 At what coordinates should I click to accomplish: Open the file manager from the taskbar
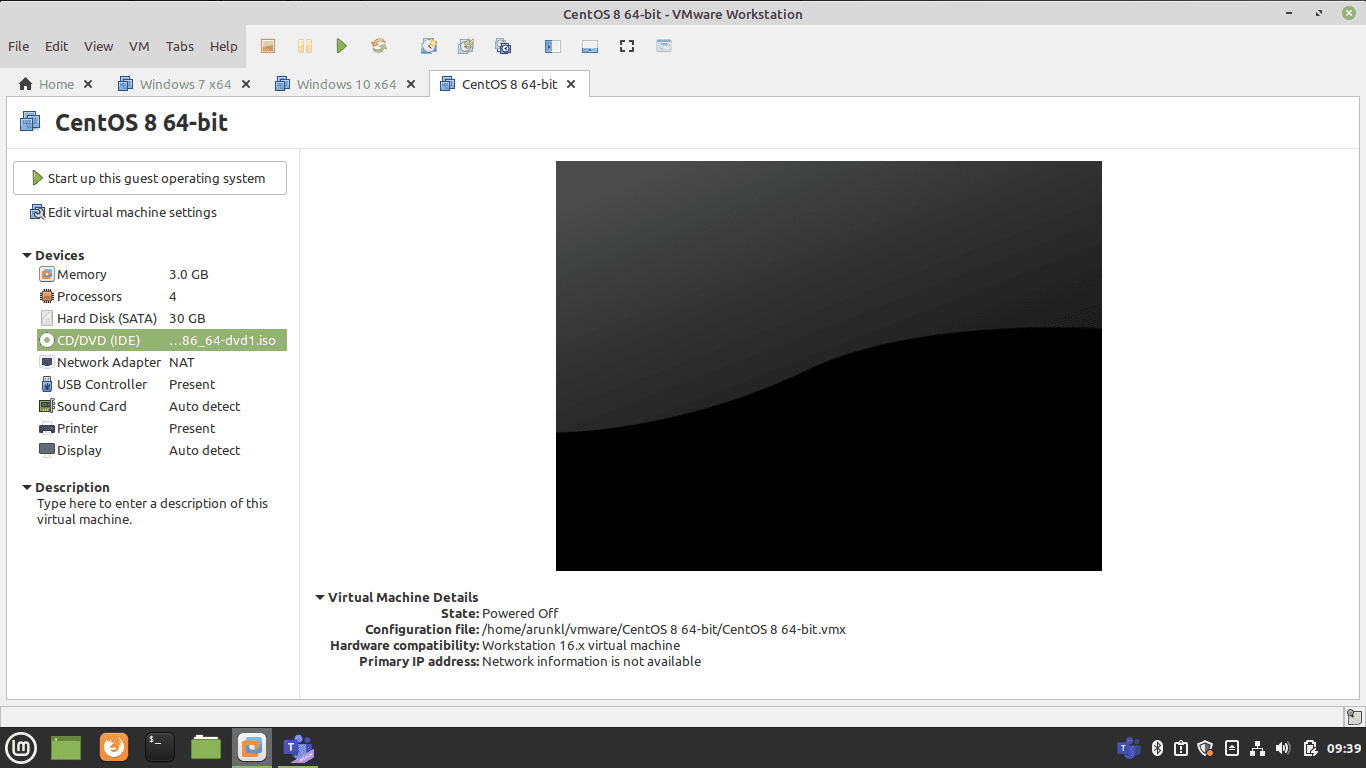(x=206, y=746)
